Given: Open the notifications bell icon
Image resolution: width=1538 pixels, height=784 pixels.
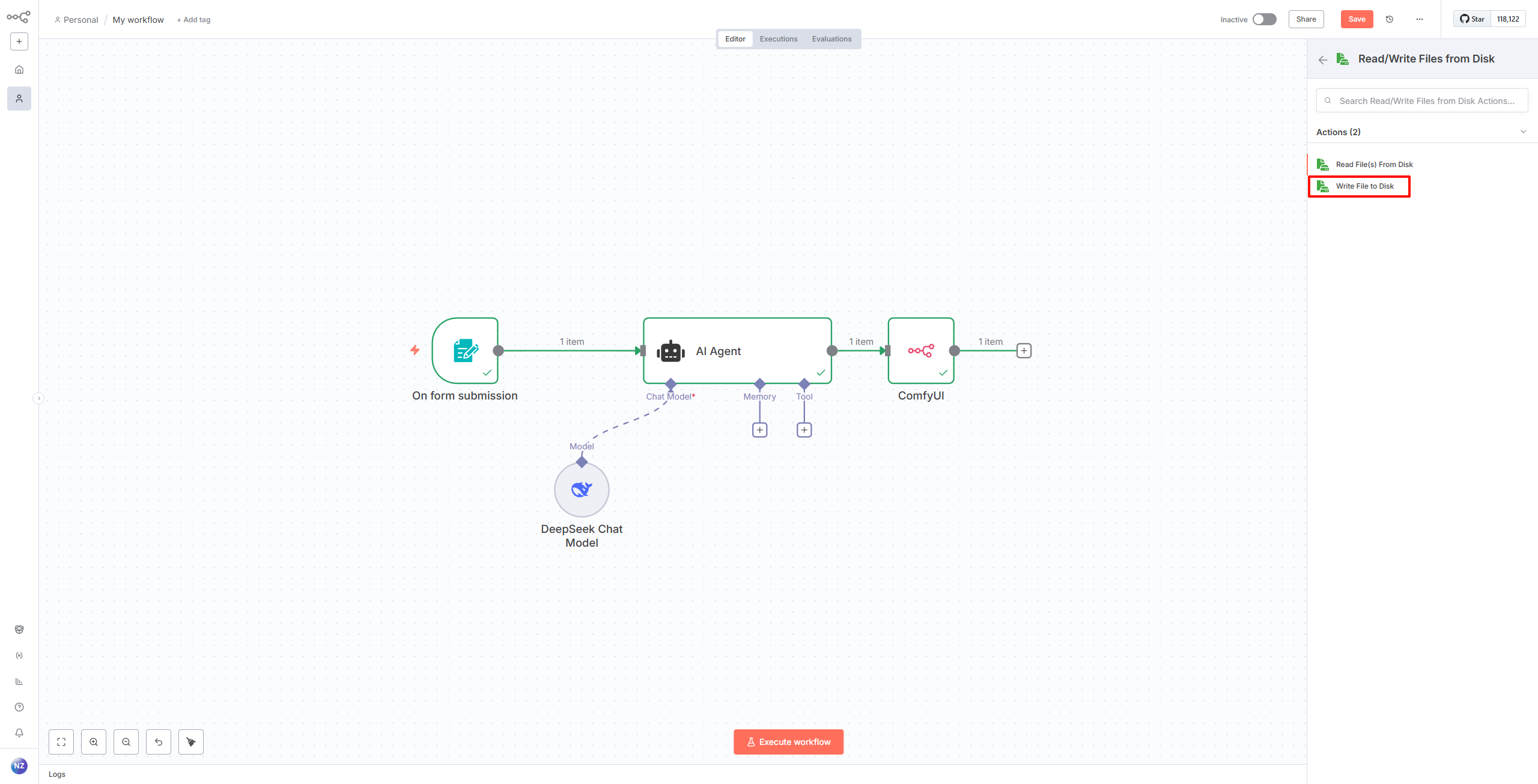Looking at the screenshot, I should pyautogui.click(x=19, y=733).
